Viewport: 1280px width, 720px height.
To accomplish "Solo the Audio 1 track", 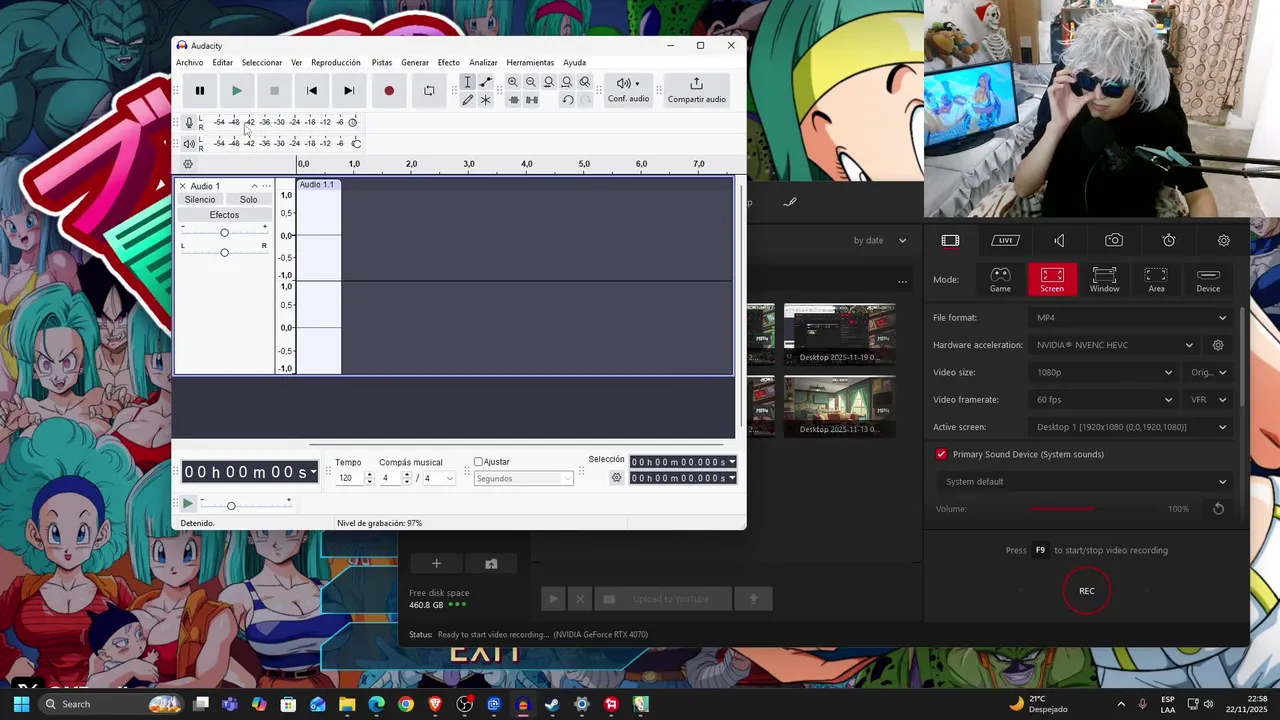I will 248,199.
